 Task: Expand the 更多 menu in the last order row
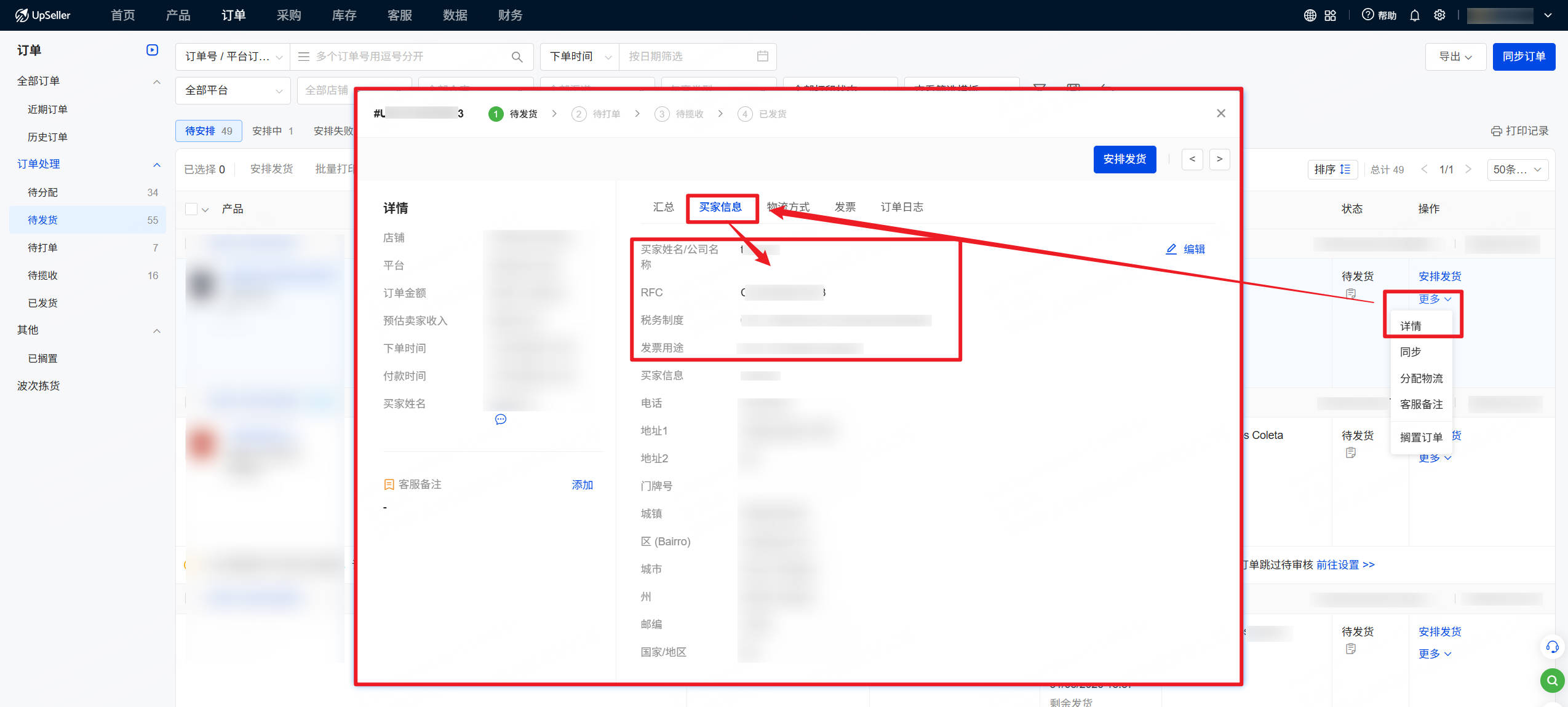click(x=1435, y=654)
